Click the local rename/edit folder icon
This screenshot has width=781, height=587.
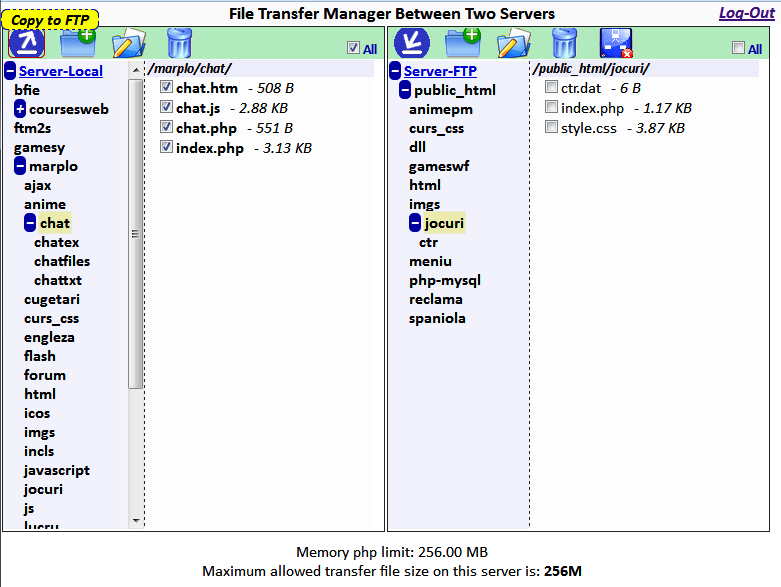[x=129, y=43]
